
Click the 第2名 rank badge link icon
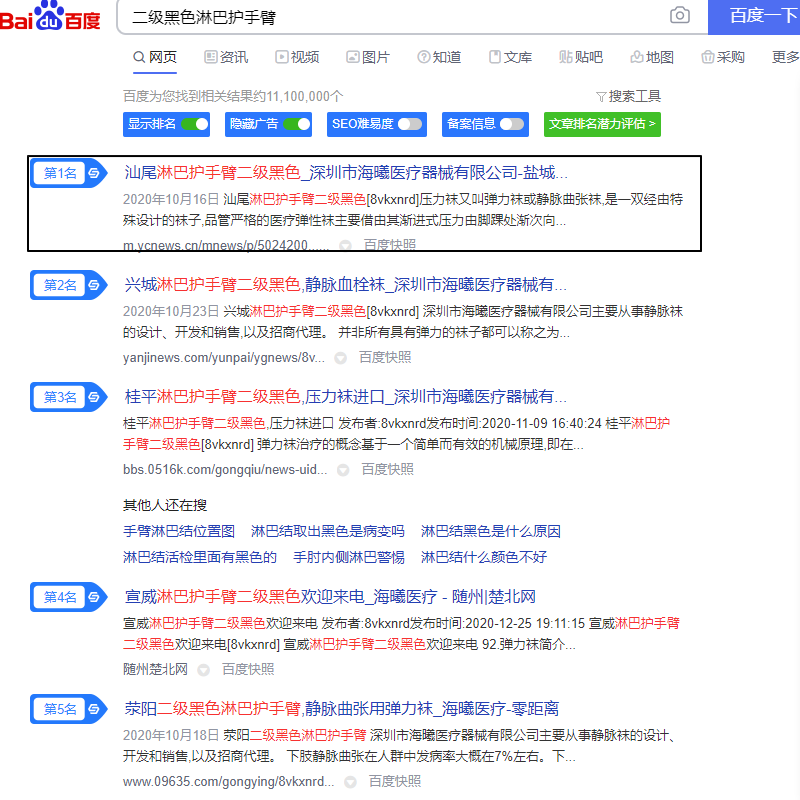pyautogui.click(x=94, y=285)
